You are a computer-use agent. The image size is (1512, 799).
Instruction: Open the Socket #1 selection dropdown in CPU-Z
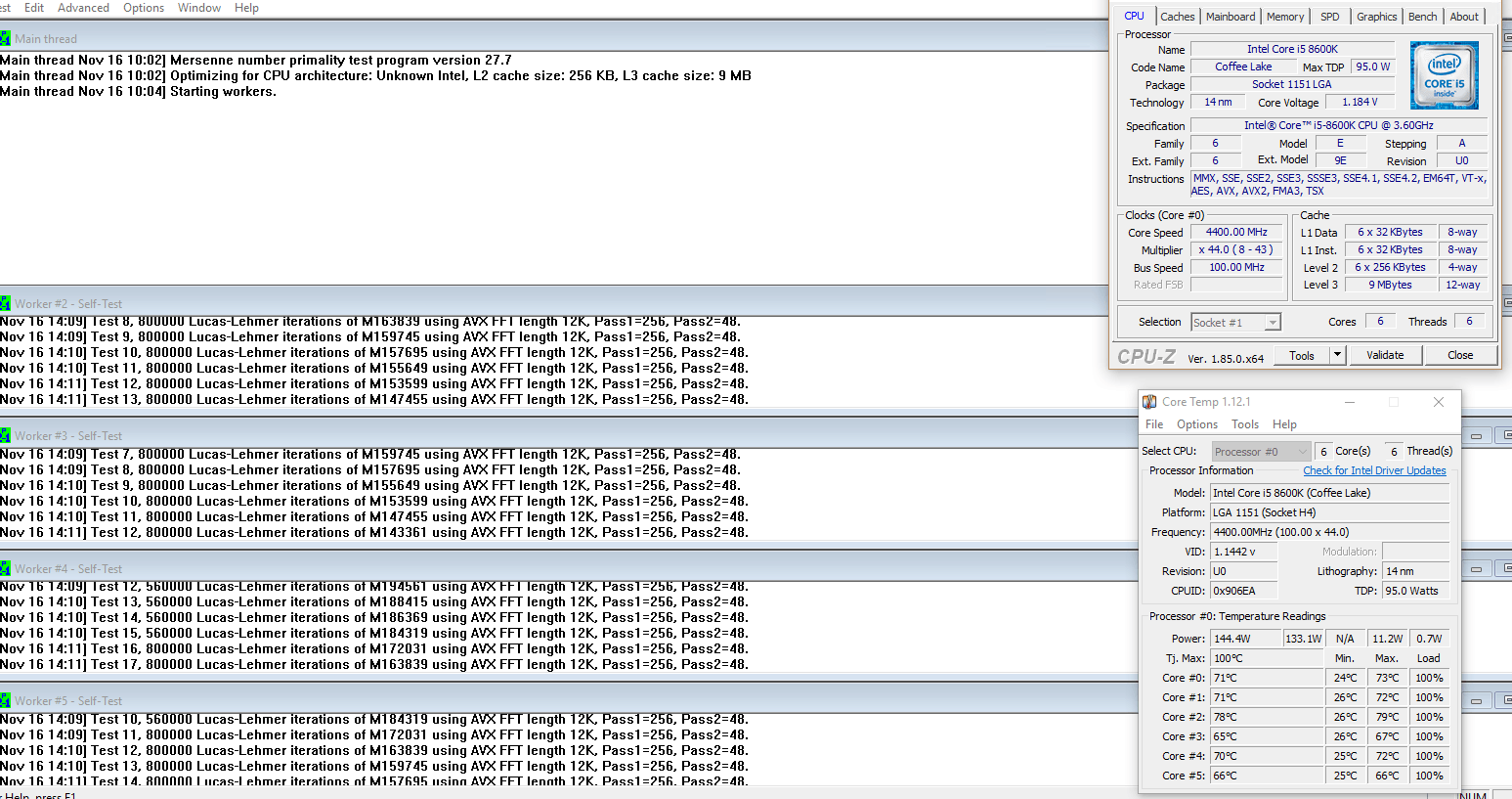(x=1272, y=323)
